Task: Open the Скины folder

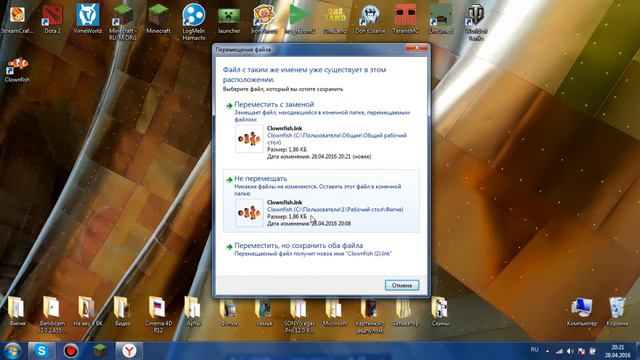Action: tap(441, 311)
